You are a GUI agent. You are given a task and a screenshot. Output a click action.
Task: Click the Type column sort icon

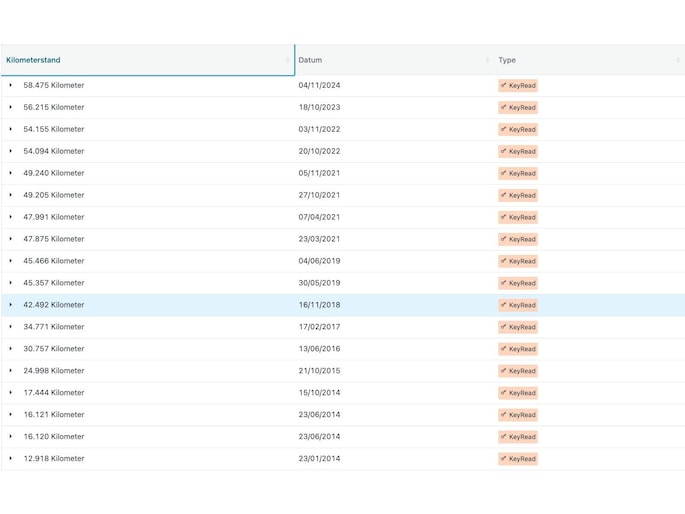[677, 60]
